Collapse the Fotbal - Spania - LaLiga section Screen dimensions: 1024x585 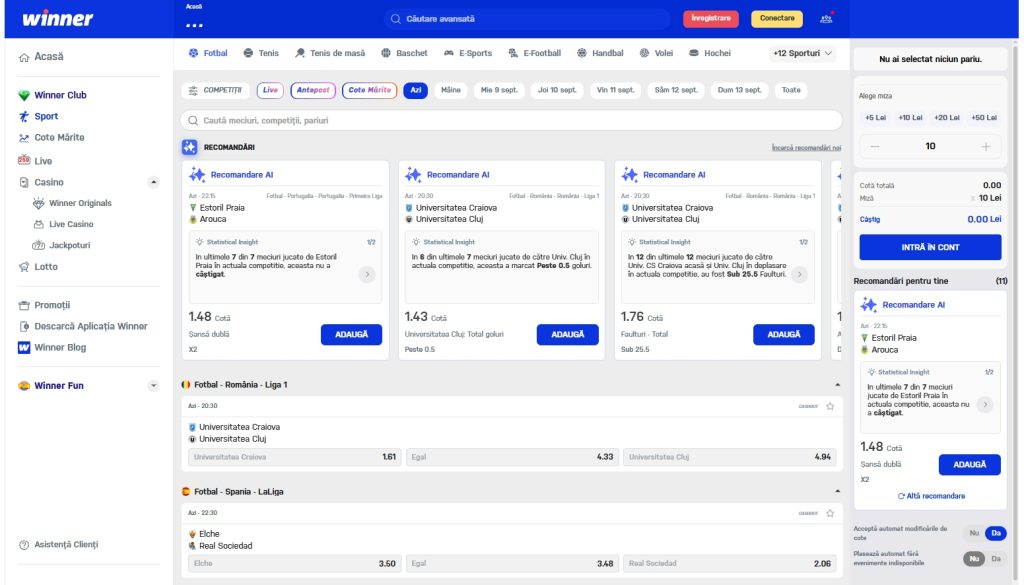coord(837,491)
